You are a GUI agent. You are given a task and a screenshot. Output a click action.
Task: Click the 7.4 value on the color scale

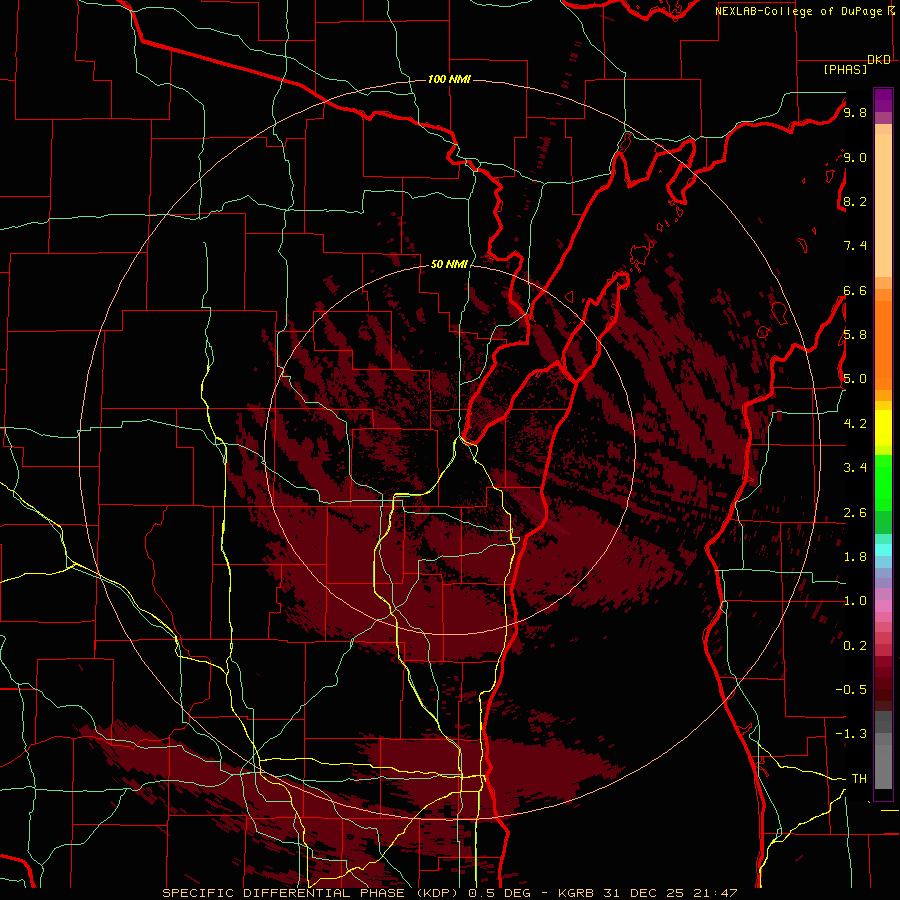(x=855, y=246)
